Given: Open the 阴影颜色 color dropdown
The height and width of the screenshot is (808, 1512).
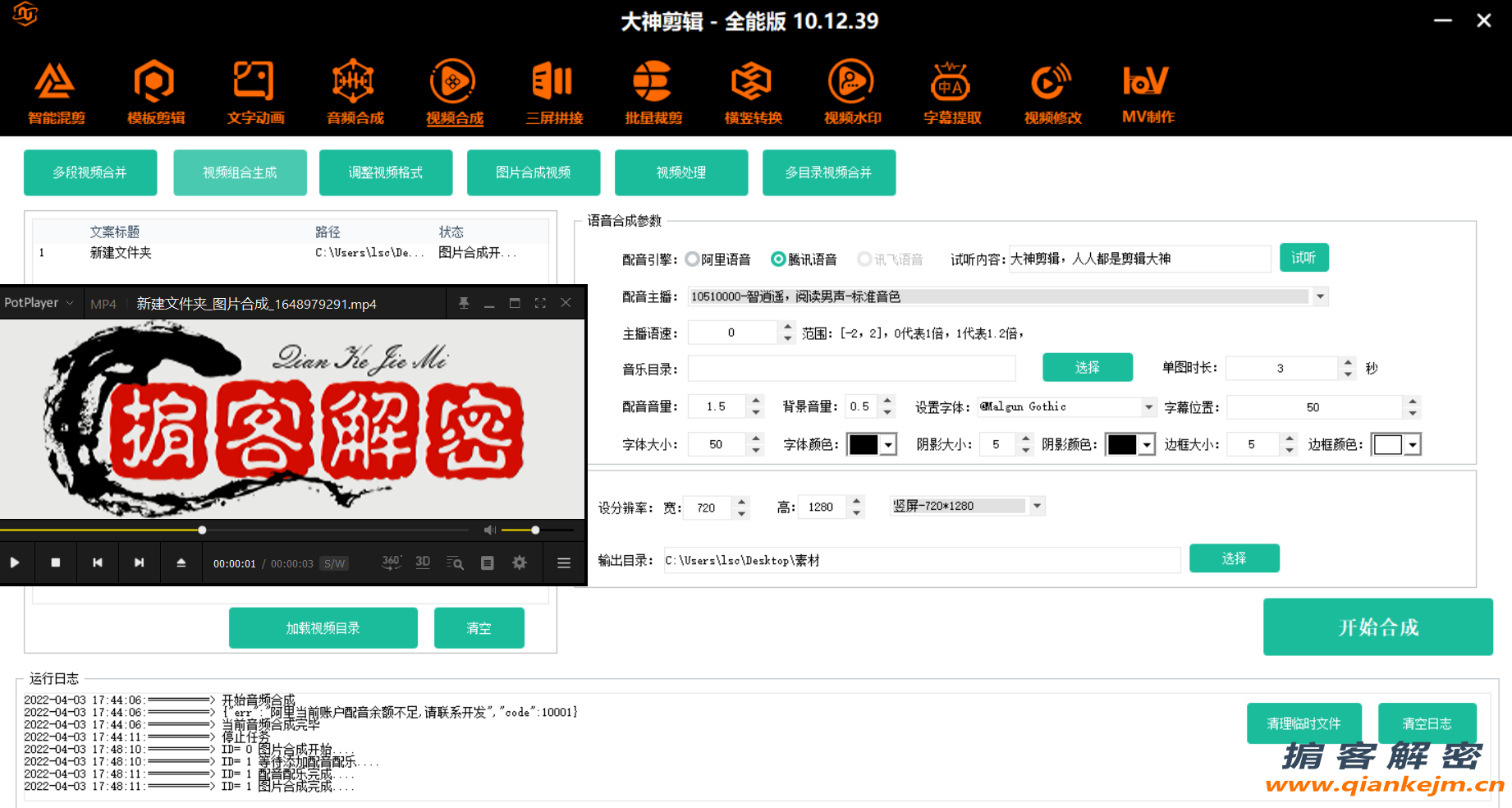Looking at the screenshot, I should point(1147,444).
